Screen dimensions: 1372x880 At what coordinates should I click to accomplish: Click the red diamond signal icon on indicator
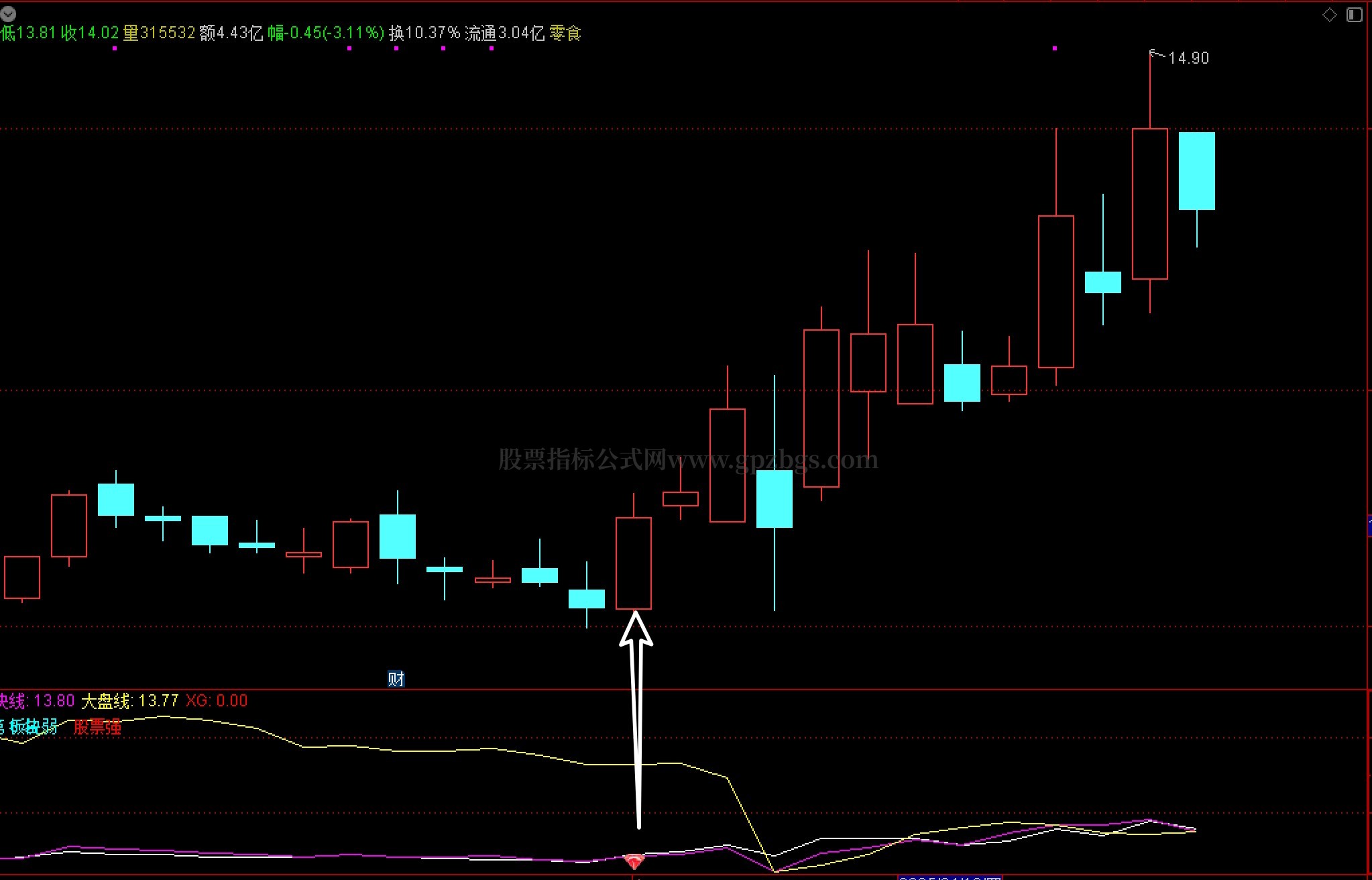point(634,860)
